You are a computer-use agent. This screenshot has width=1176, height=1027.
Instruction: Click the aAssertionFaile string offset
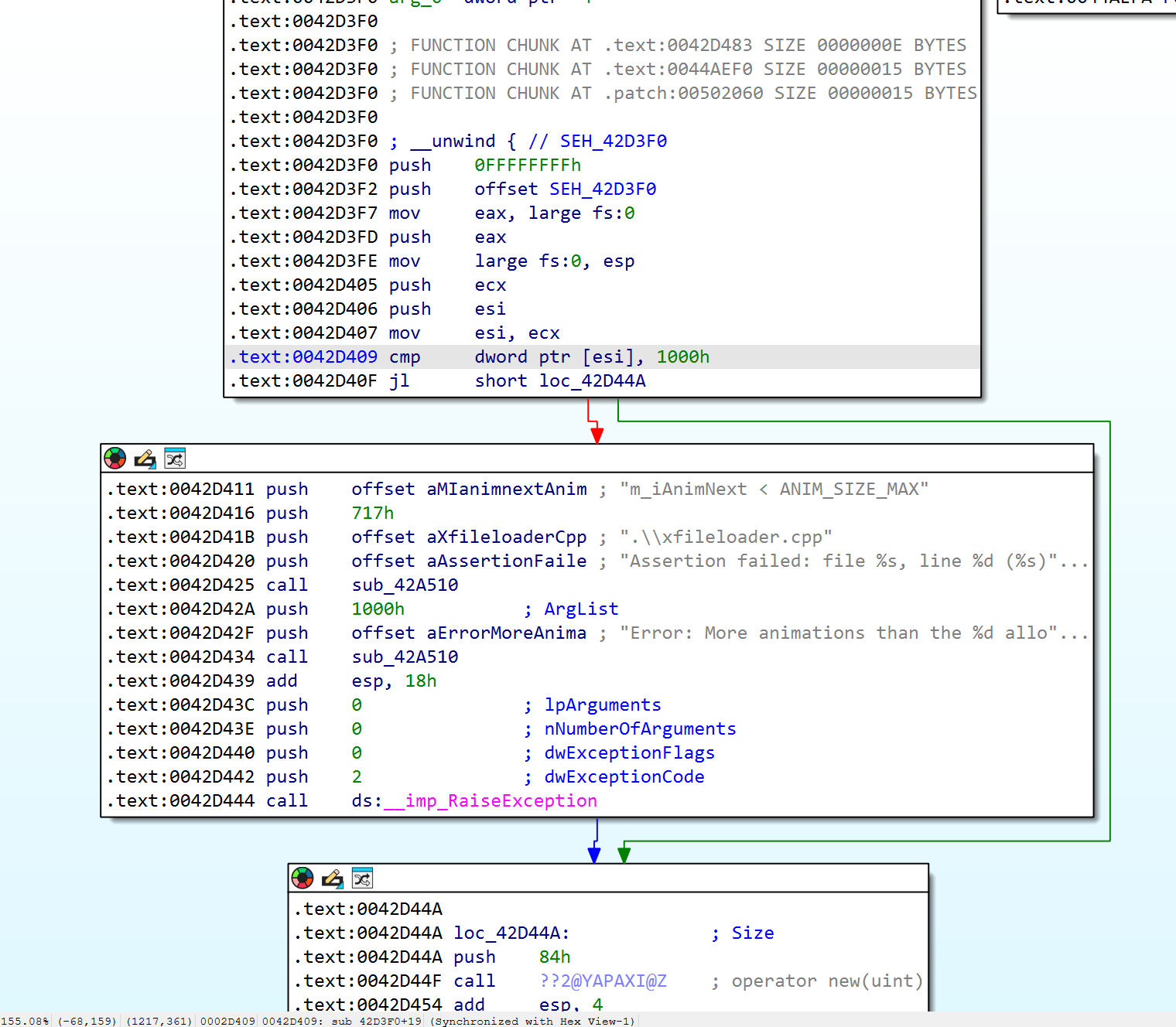coord(507,561)
